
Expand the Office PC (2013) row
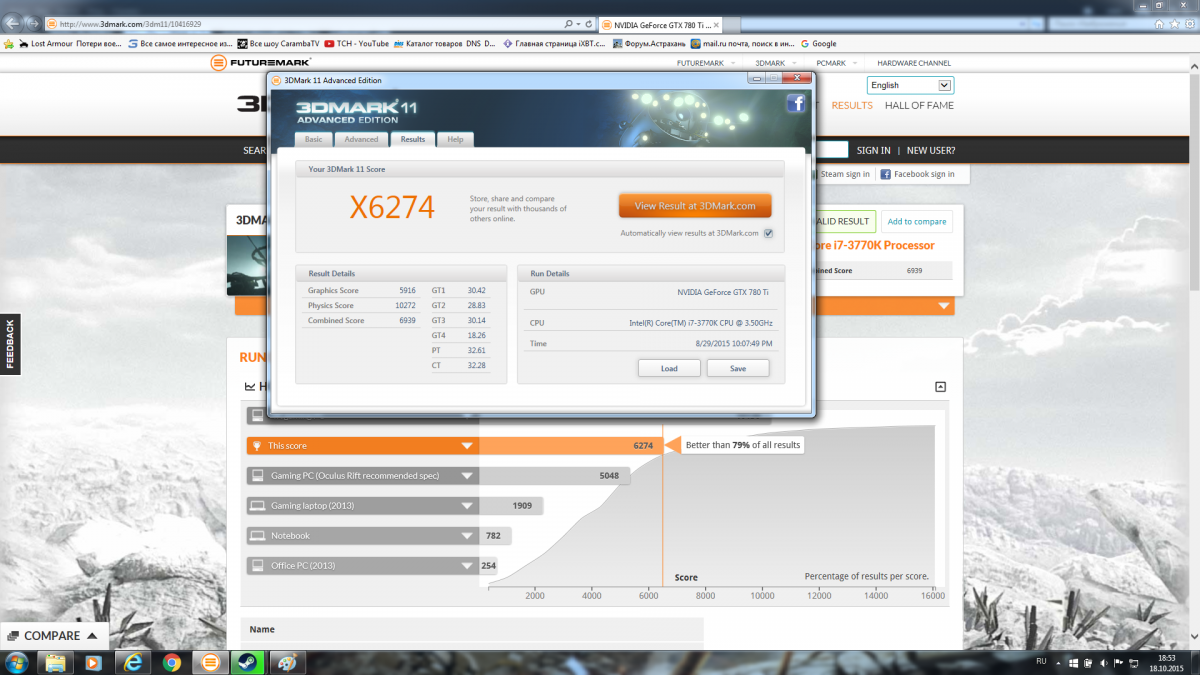466,566
